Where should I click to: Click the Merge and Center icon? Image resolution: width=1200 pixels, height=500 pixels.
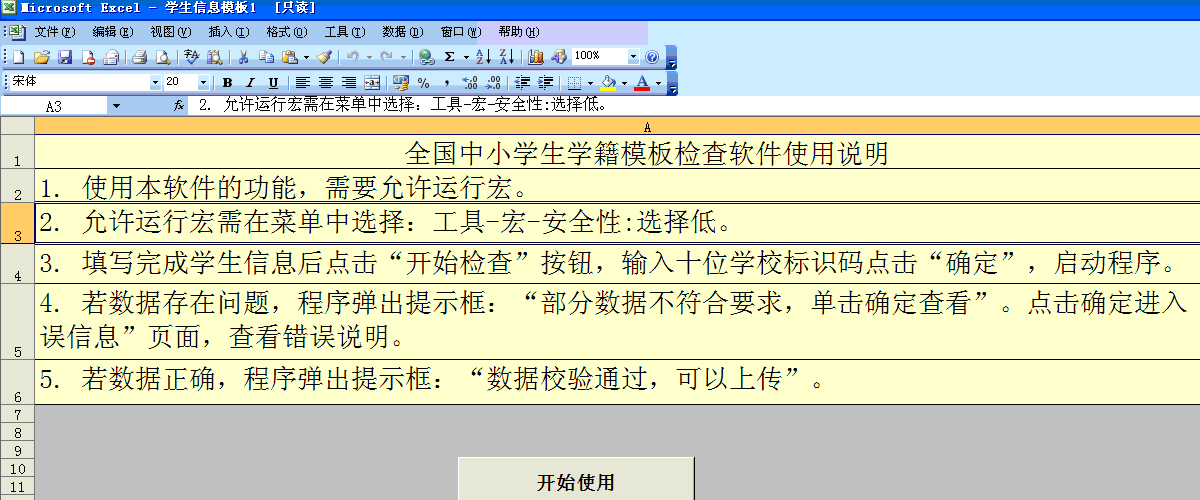pos(371,82)
